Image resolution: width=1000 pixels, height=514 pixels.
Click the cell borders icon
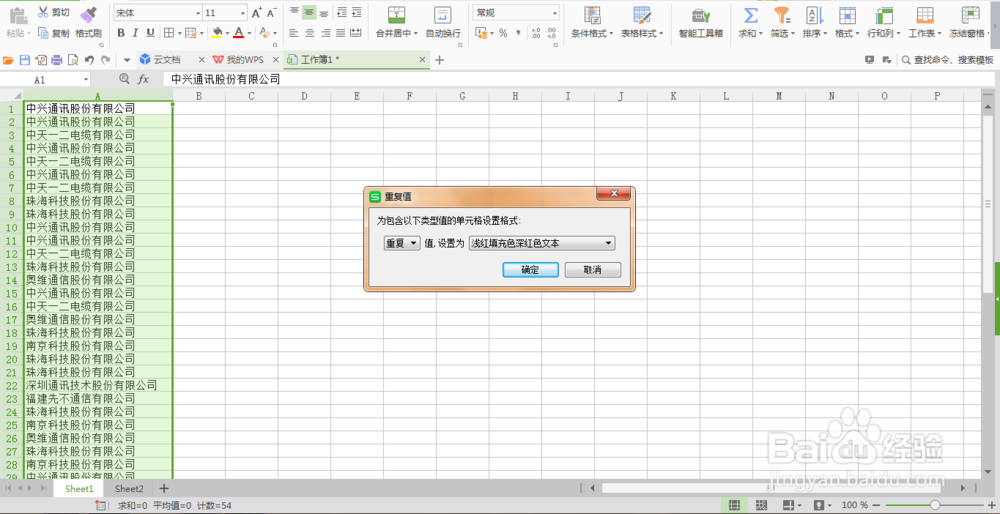pyautogui.click(x=169, y=33)
